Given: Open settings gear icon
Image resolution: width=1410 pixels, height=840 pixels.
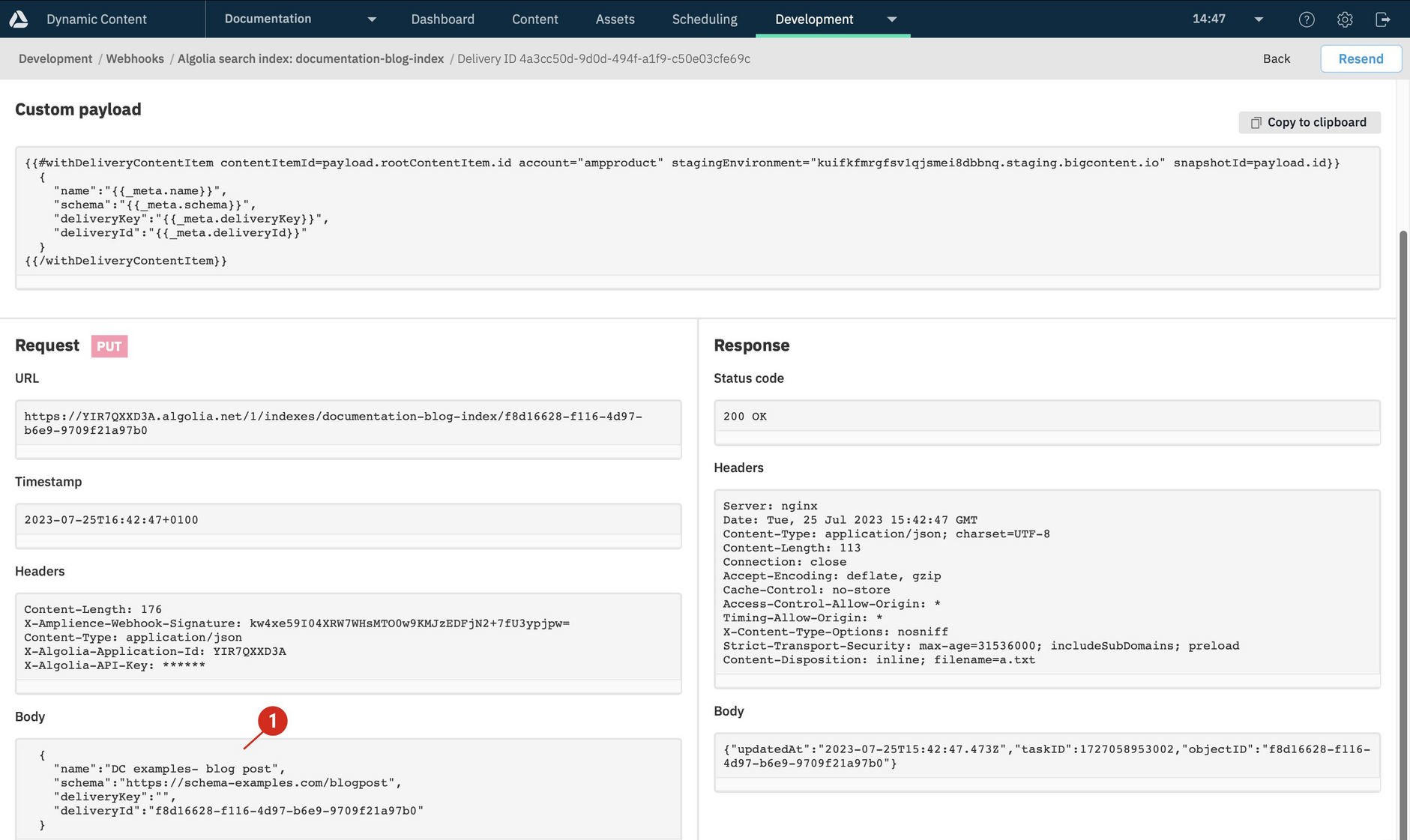Looking at the screenshot, I should (x=1345, y=19).
